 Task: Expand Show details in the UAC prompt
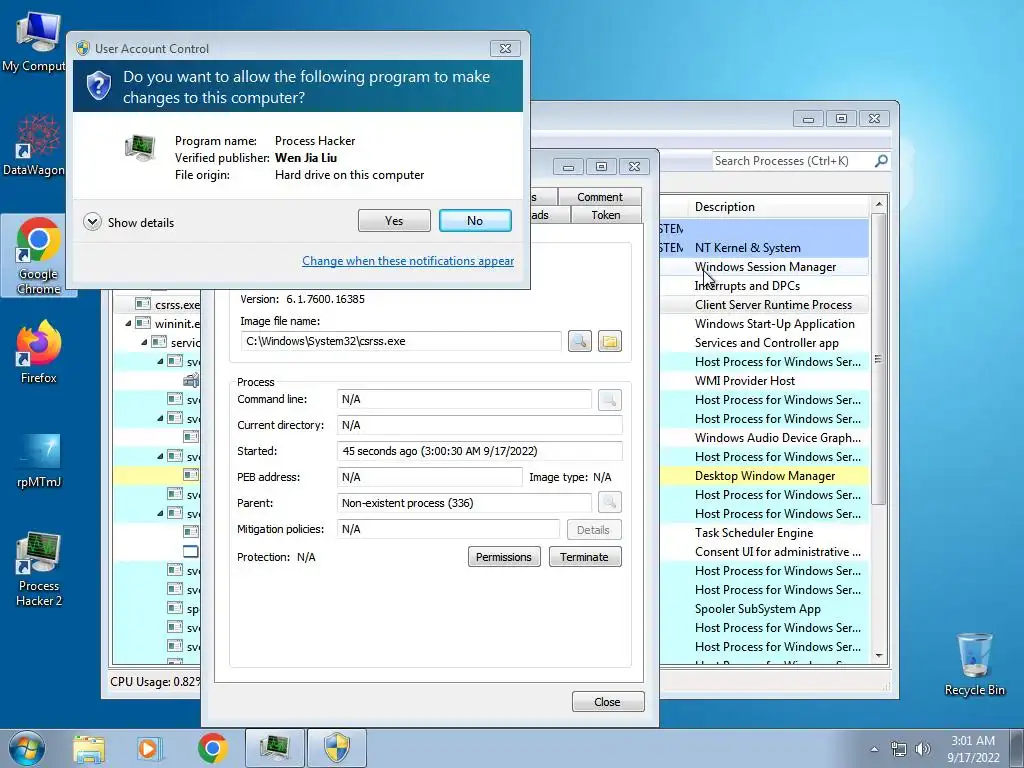pyautogui.click(x=129, y=222)
